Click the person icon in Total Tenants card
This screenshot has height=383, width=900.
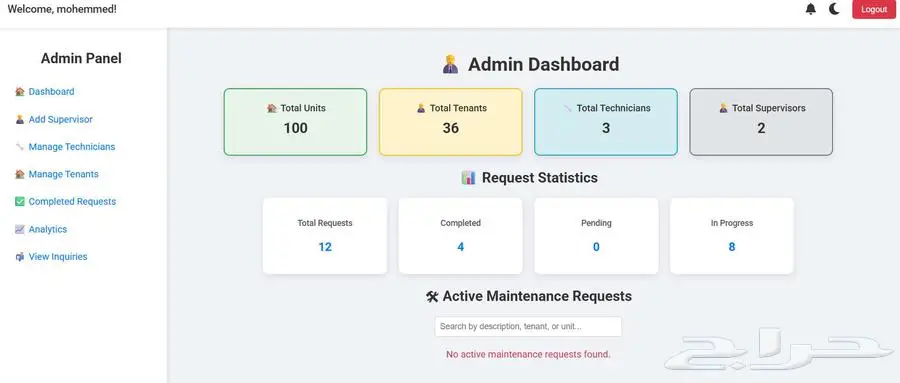pyautogui.click(x=421, y=108)
